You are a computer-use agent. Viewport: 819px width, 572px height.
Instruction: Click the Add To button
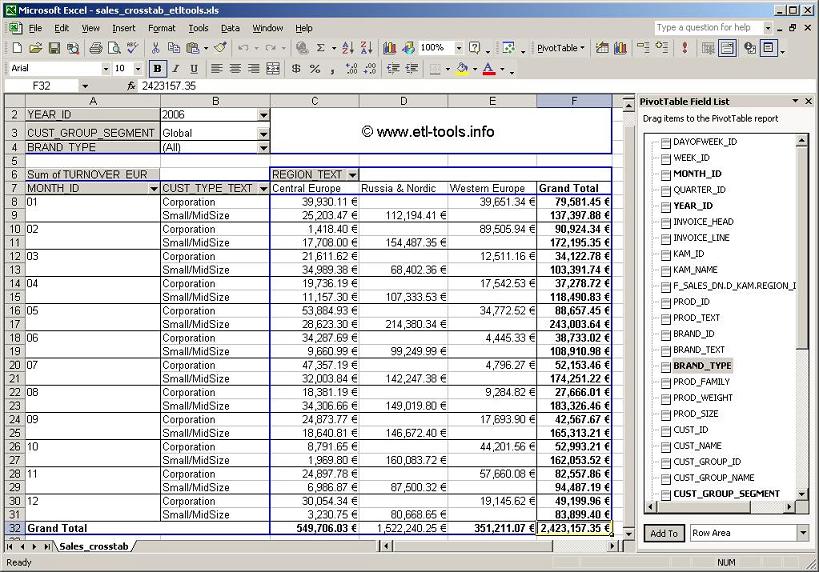point(664,533)
